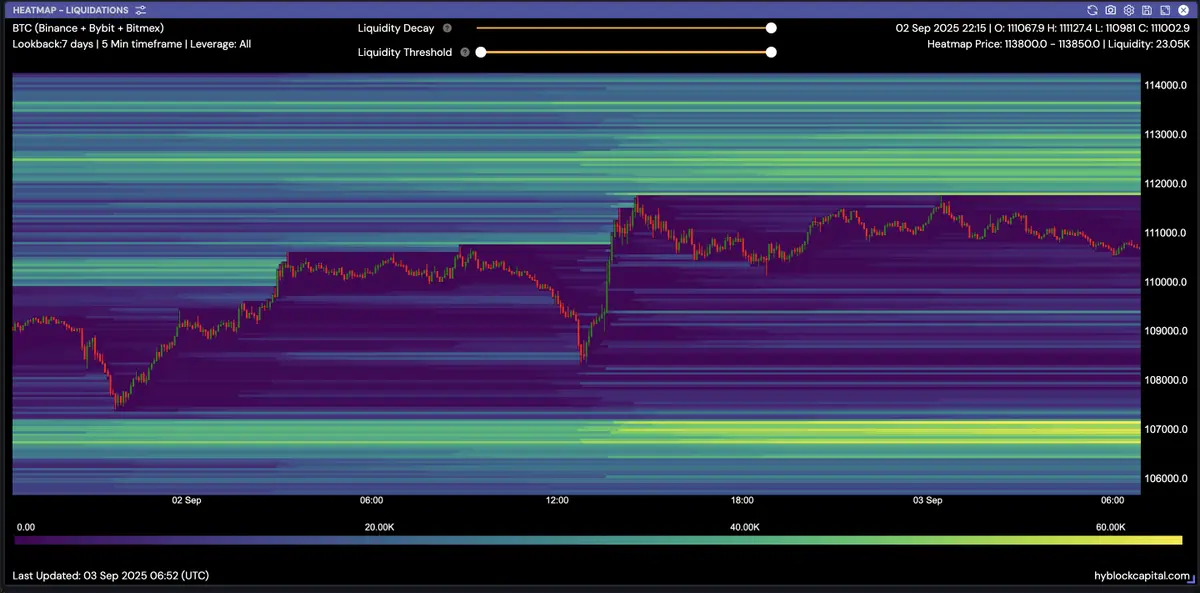Screen dimensions: 1200x593
Task: Click the Heatmap Price and Liquidity readout
Action: click(1058, 44)
